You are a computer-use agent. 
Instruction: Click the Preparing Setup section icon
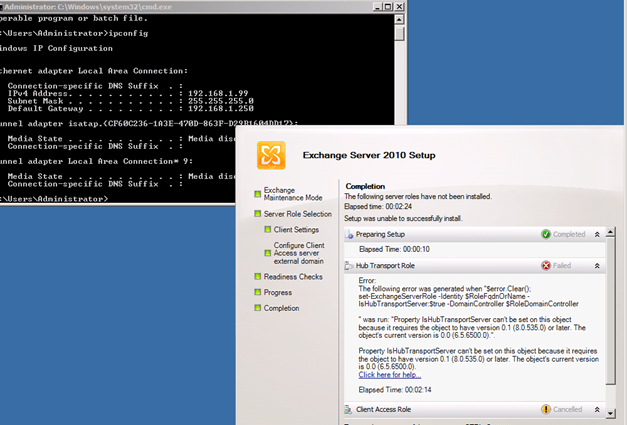(x=350, y=234)
